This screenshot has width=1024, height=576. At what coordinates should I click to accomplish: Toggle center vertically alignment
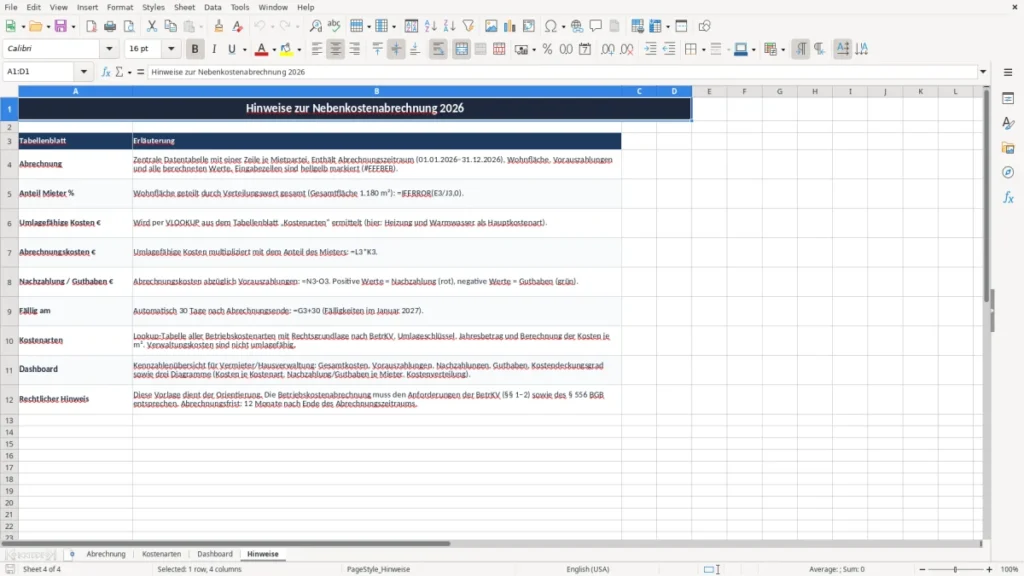click(x=396, y=49)
